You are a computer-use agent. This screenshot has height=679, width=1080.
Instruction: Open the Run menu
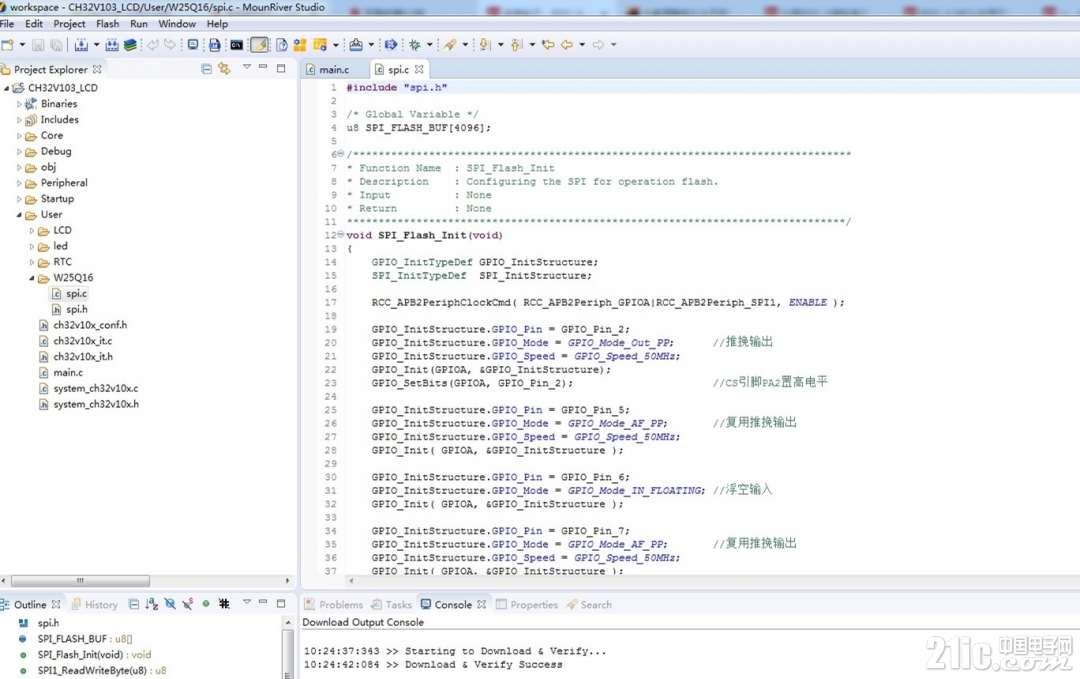pos(139,24)
